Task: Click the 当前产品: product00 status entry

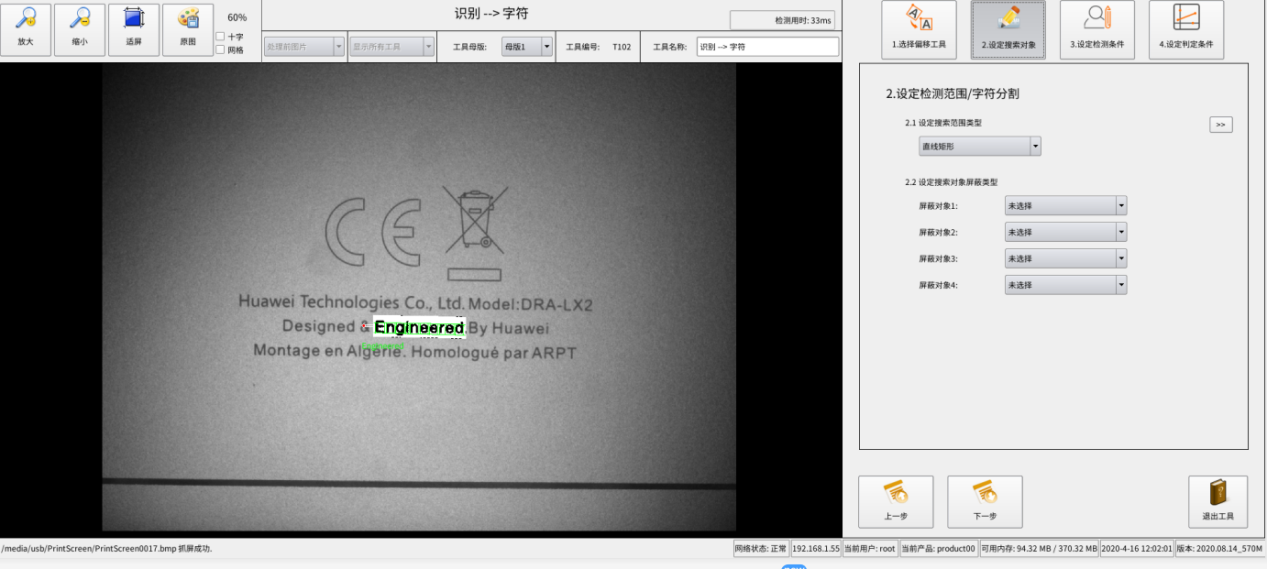Action: 938,549
